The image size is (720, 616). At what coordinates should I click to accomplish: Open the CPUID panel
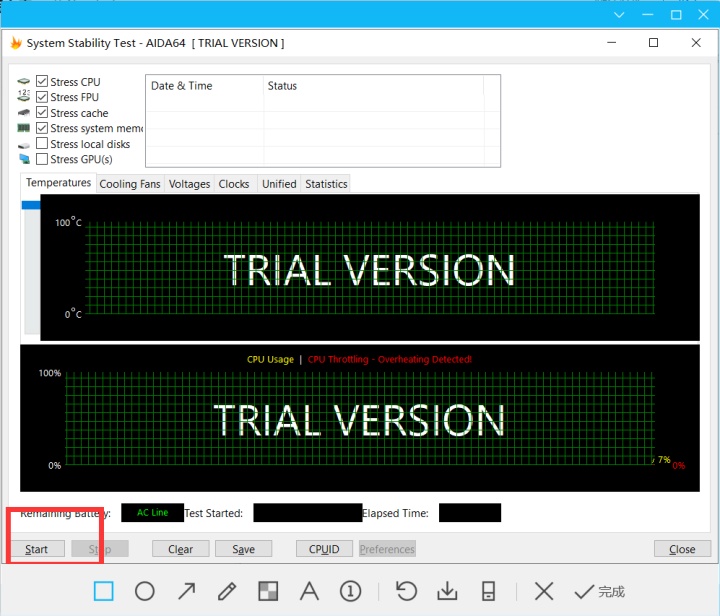point(324,549)
